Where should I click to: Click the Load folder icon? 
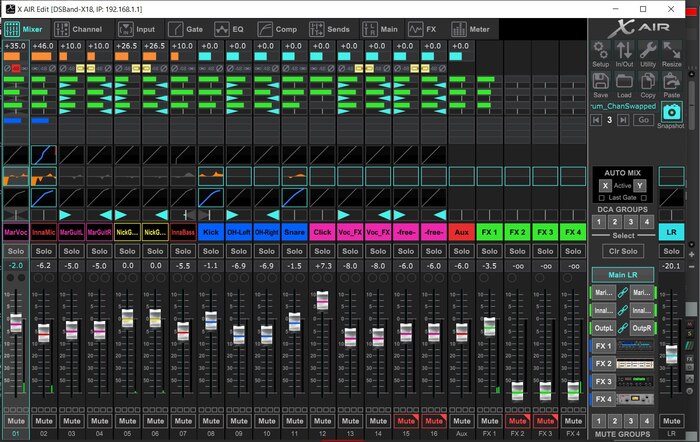pos(624,83)
